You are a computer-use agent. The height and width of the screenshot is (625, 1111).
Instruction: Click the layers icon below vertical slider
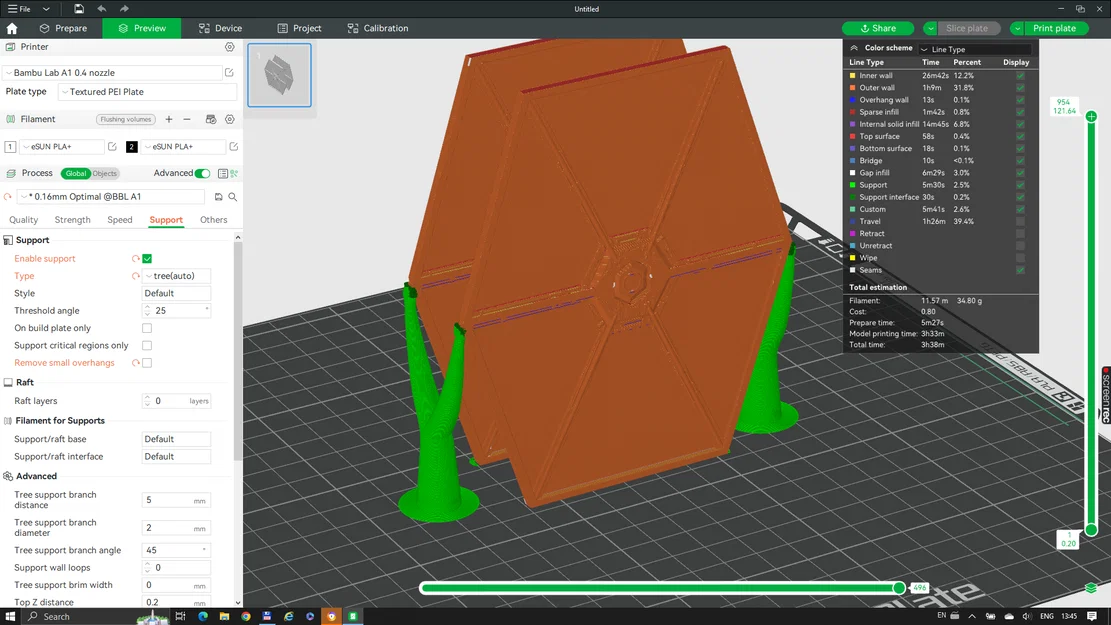pos(1091,587)
